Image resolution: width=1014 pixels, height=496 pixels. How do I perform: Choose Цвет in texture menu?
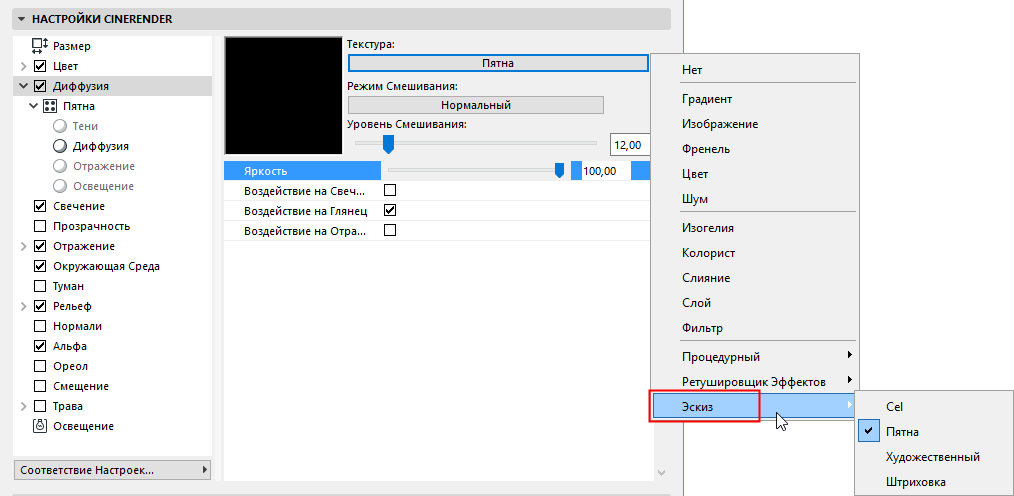click(x=754, y=175)
